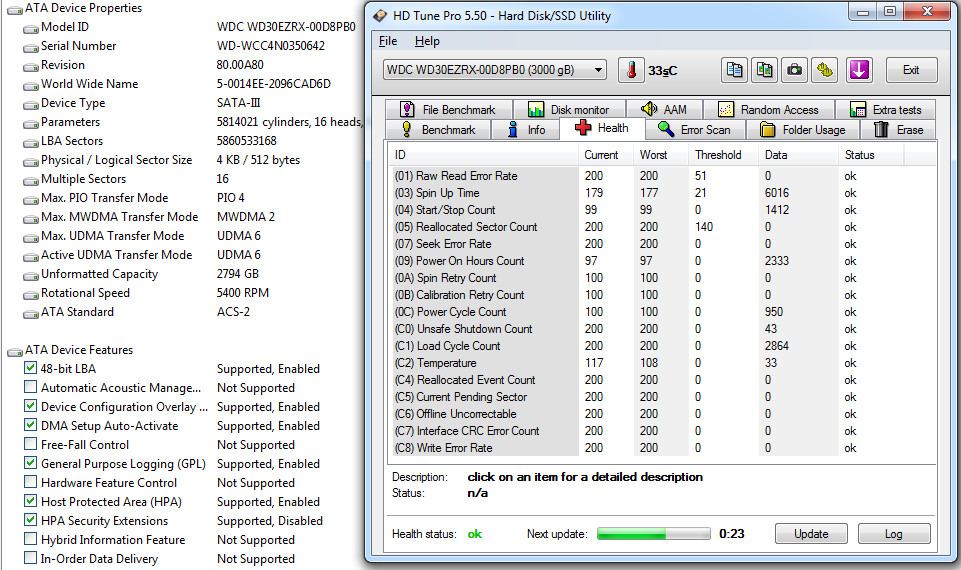Sort by the Current column header
Screen dimensions: 961x570
pyautogui.click(x=606, y=155)
